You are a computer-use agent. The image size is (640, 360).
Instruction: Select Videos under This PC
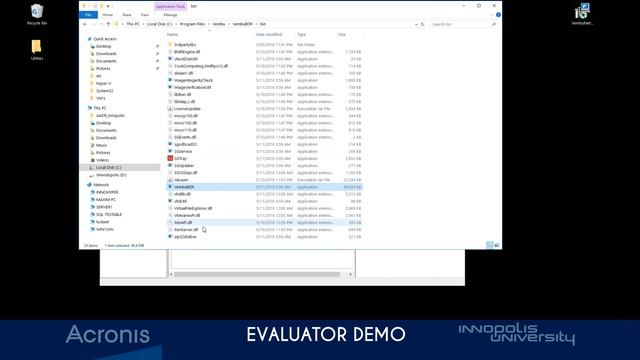coord(102,160)
